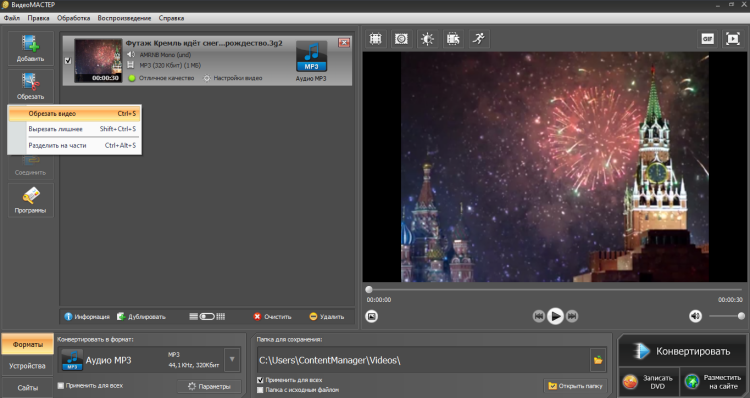Play the video preview
750x398 pixels.
point(555,316)
